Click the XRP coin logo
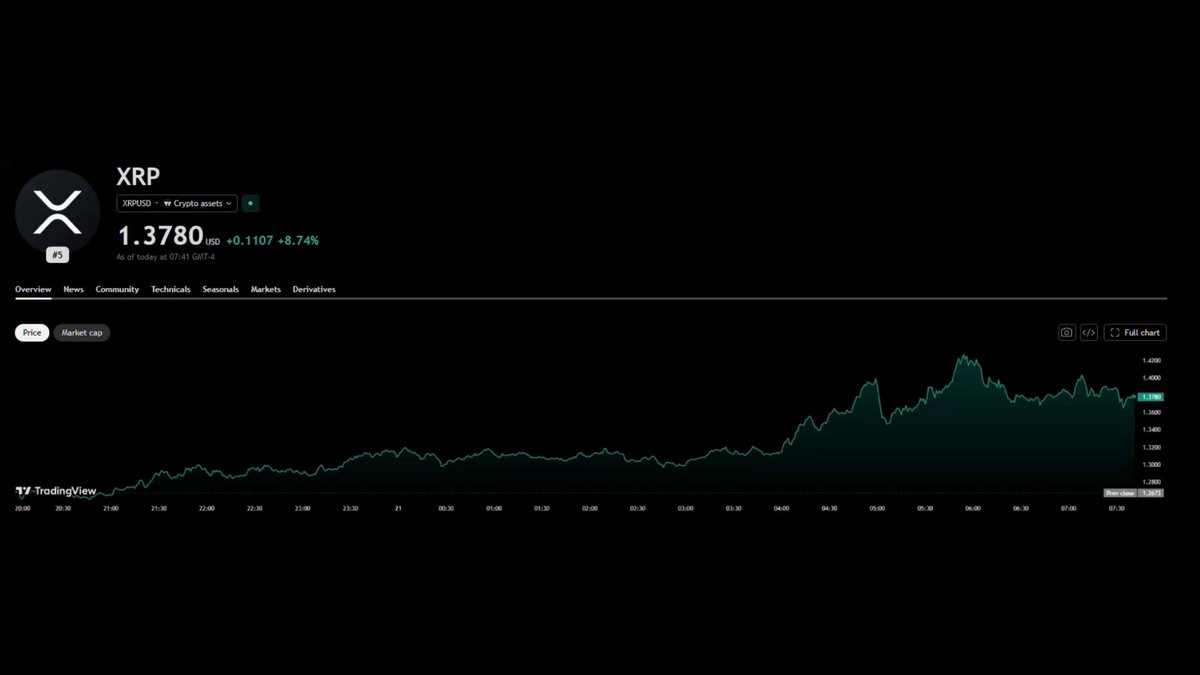This screenshot has width=1200, height=675. click(x=57, y=212)
